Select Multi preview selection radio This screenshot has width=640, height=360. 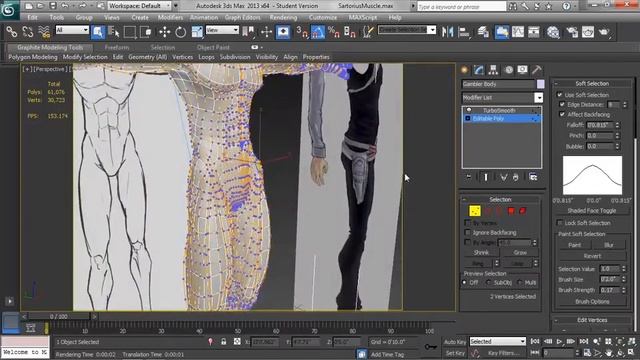tap(520, 282)
